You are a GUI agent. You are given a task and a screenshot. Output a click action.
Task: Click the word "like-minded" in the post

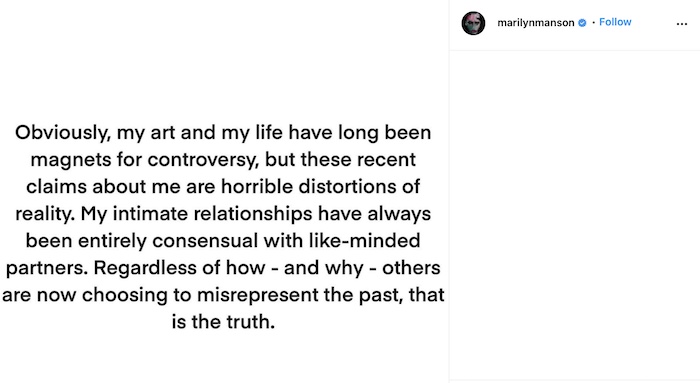364,241
